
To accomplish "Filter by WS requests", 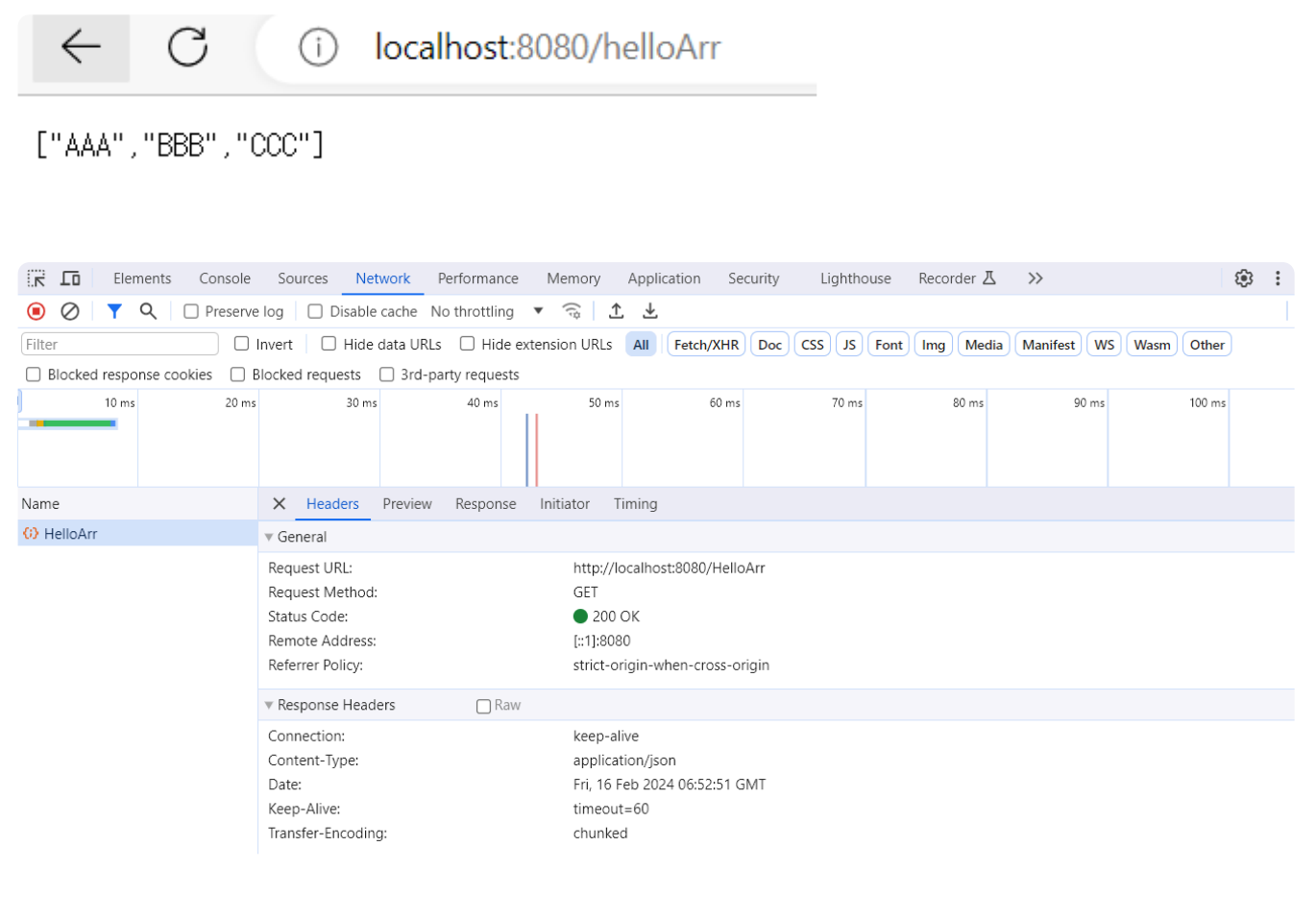I will (1105, 345).
